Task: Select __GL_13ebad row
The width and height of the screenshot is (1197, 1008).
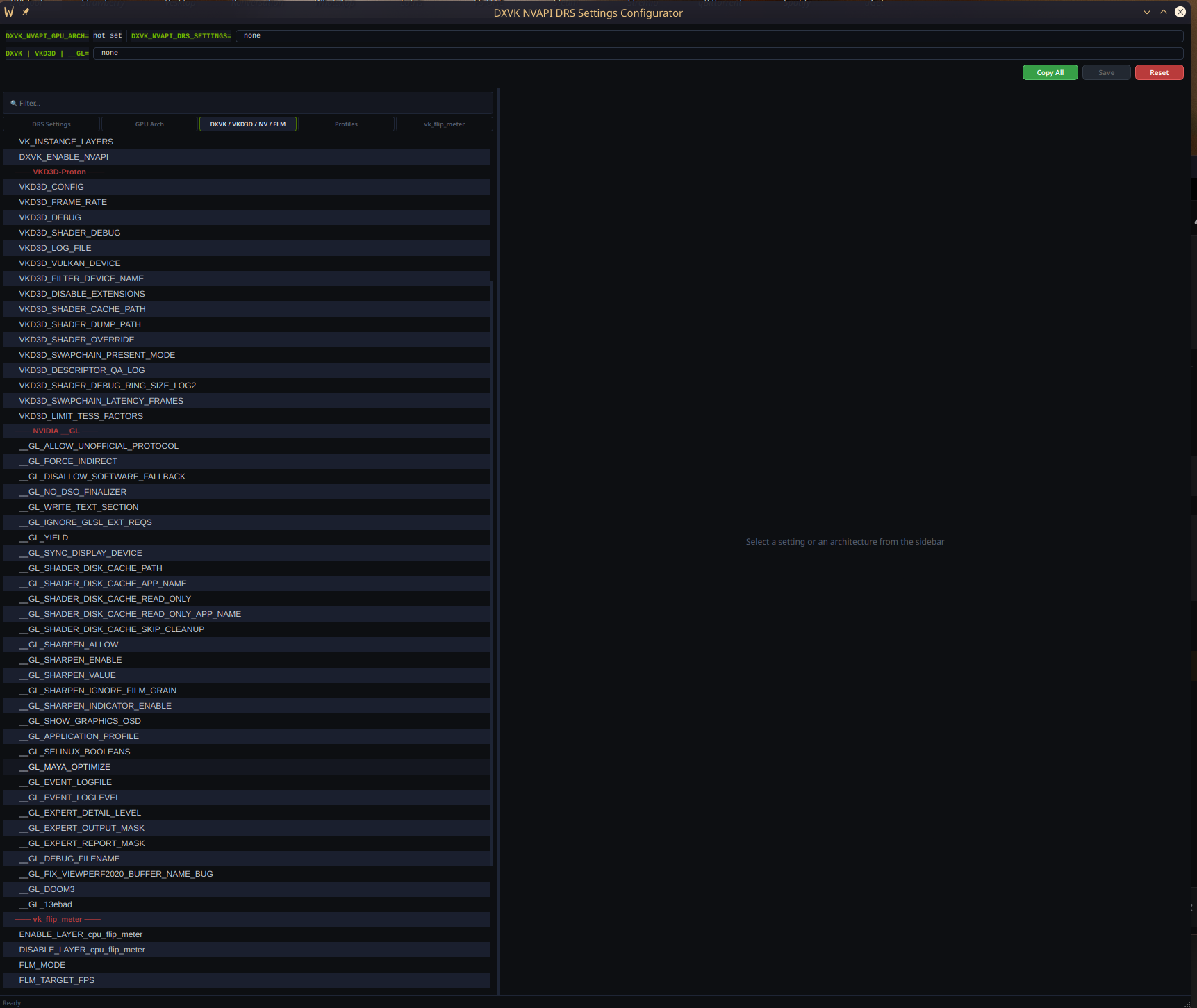Action: click(247, 904)
